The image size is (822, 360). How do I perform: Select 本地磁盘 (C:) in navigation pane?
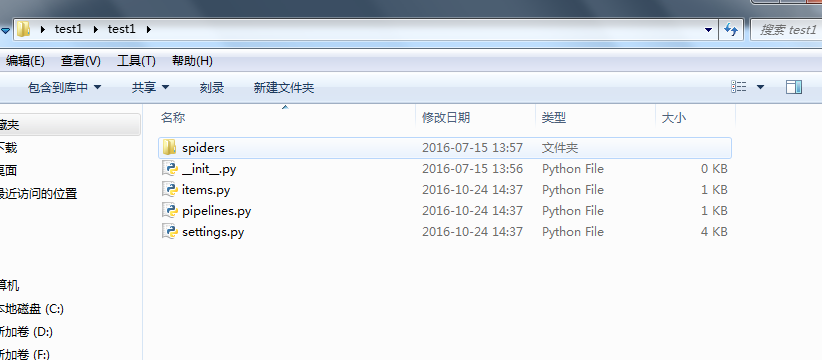pyautogui.click(x=31, y=309)
